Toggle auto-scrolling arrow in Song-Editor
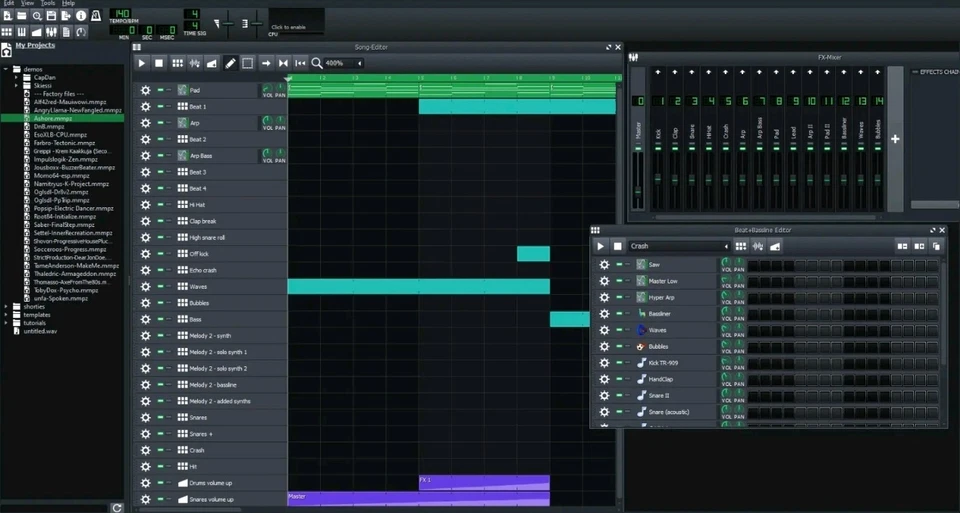 (266, 63)
